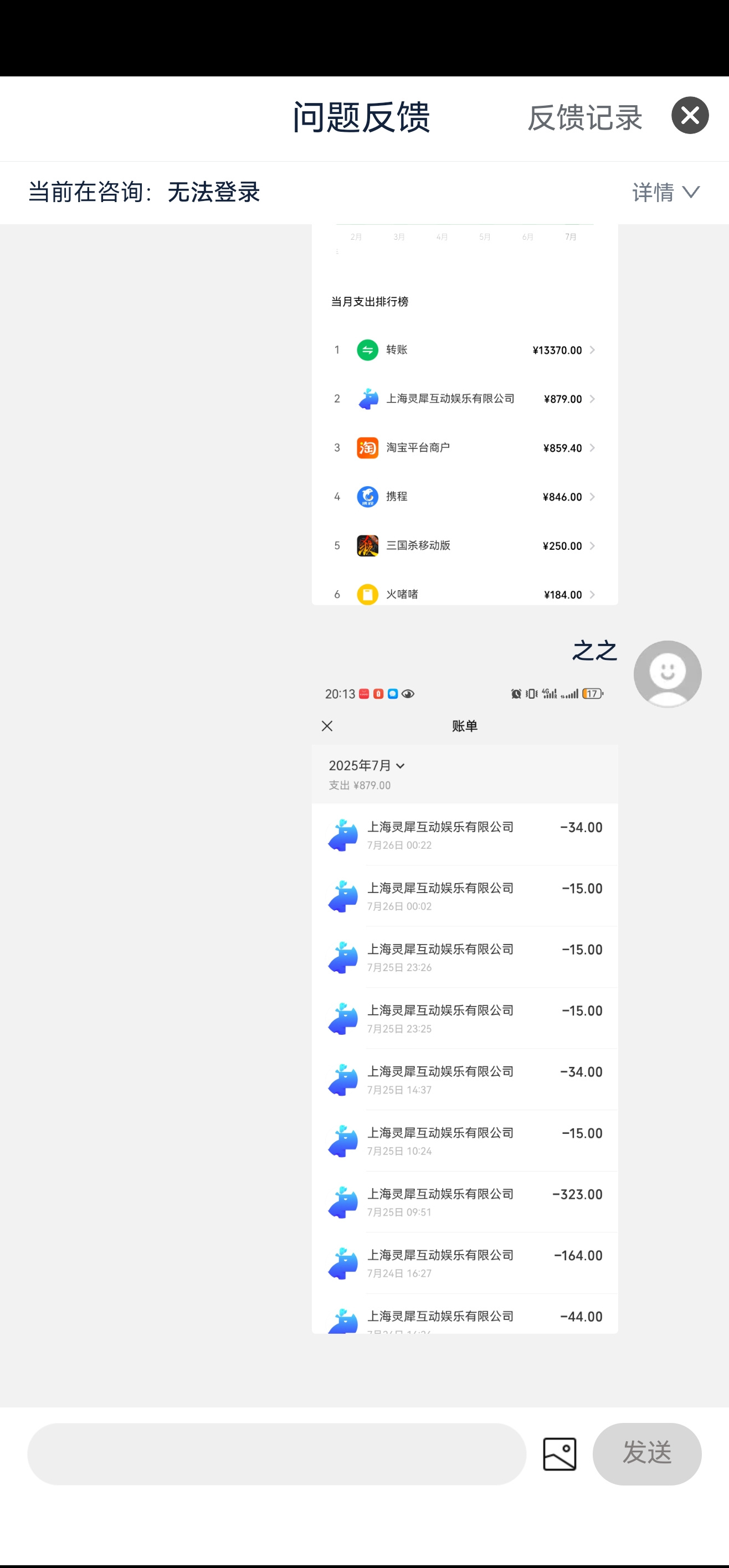Select transaction 7月25日 23:26
Viewport: 729px width, 1568px height.
[x=465, y=957]
